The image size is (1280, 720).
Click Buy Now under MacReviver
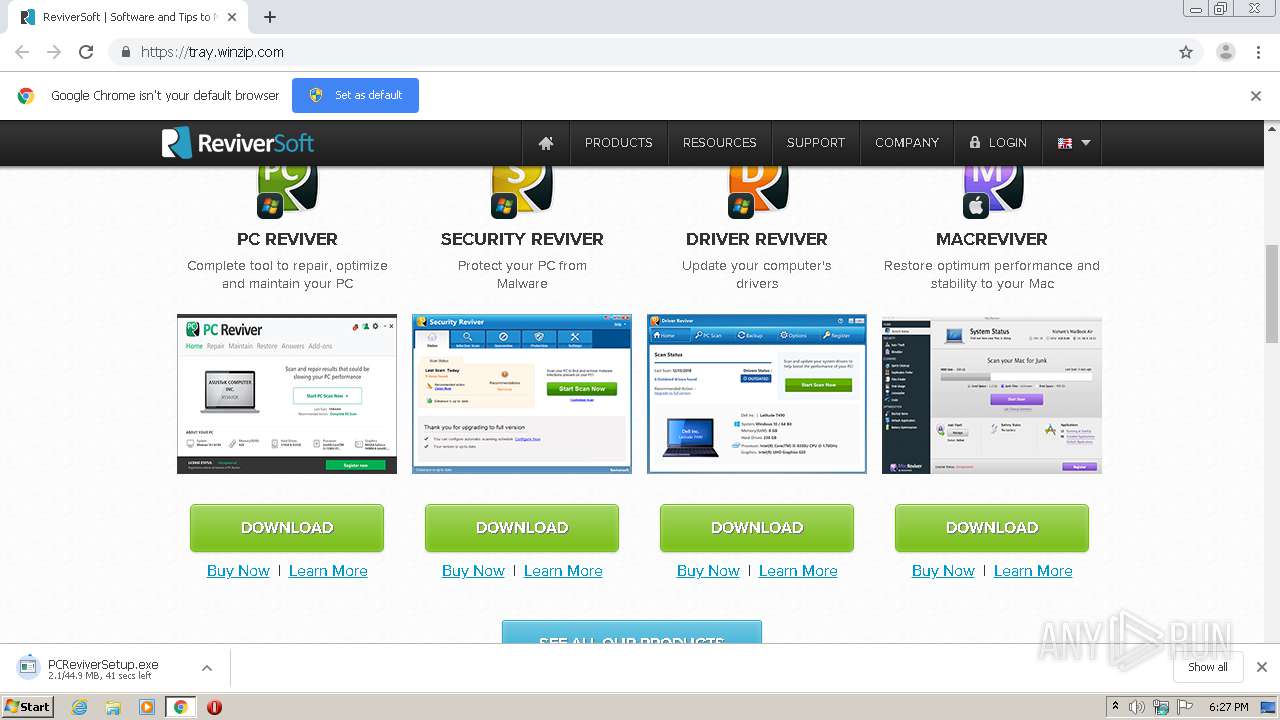pyautogui.click(x=943, y=571)
